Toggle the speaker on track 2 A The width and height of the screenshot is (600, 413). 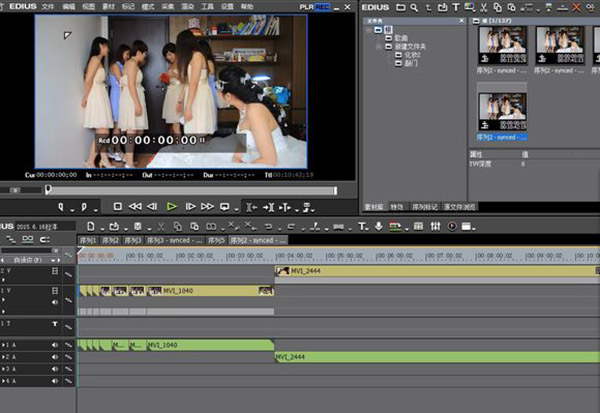pyautogui.click(x=57, y=357)
